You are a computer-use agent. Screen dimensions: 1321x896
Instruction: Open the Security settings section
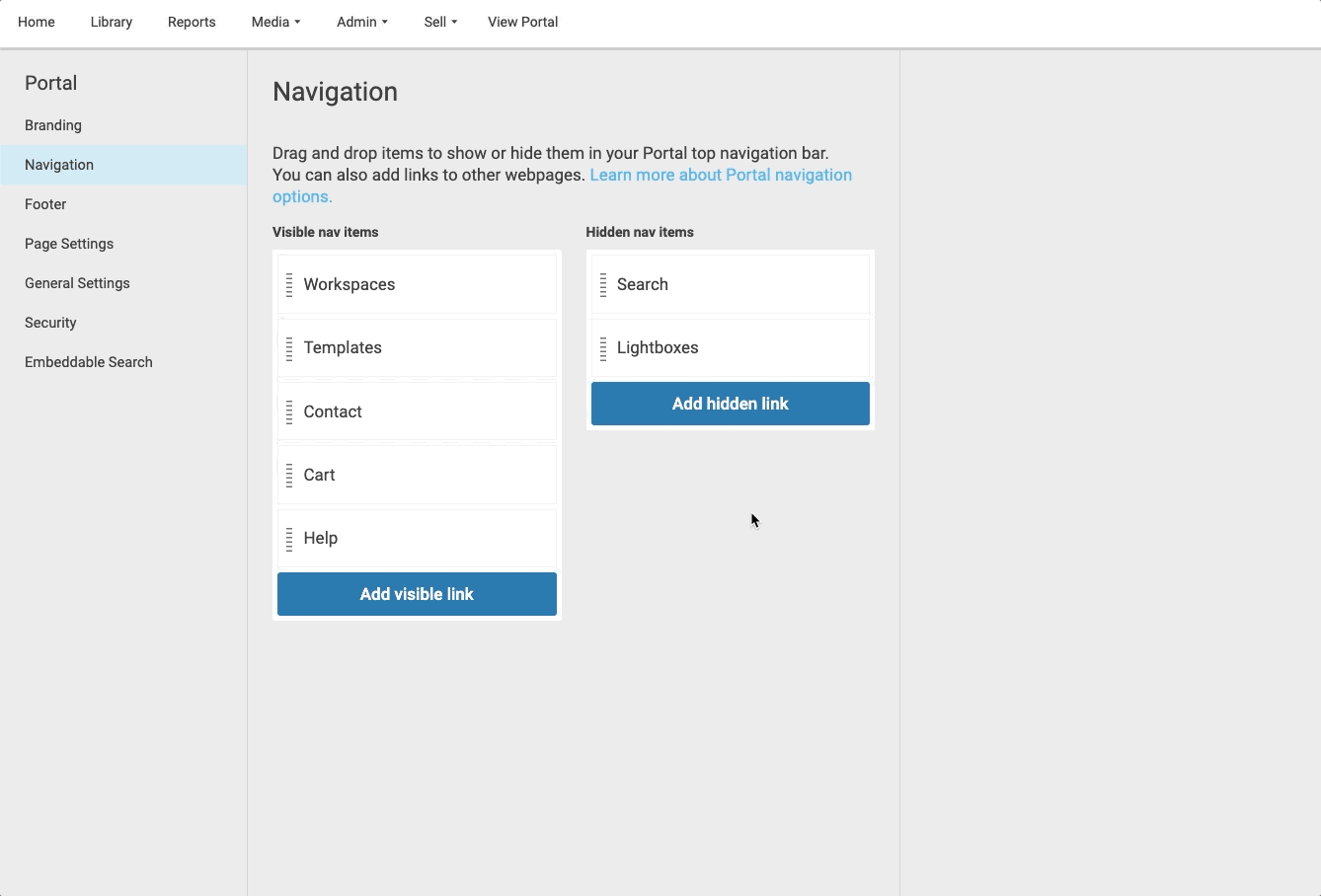click(50, 323)
